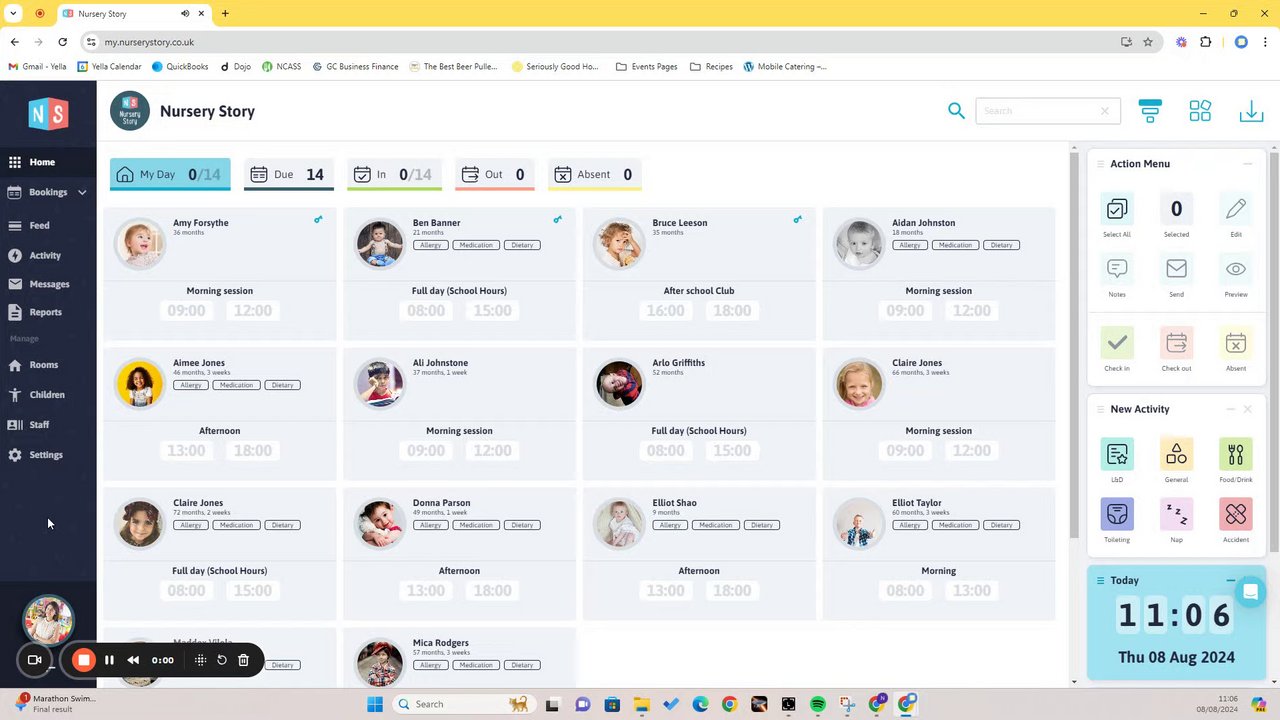This screenshot has width=1280, height=720.
Task: Pause the screen recording
Action: click(x=109, y=660)
